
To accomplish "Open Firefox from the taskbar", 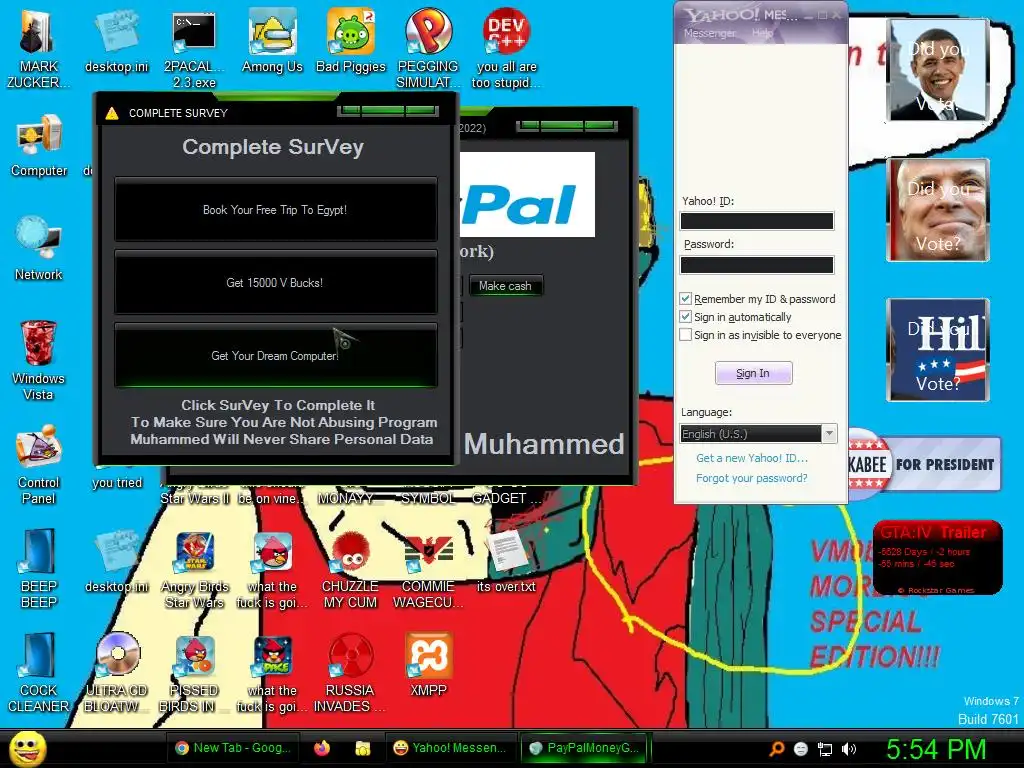I will click(321, 748).
